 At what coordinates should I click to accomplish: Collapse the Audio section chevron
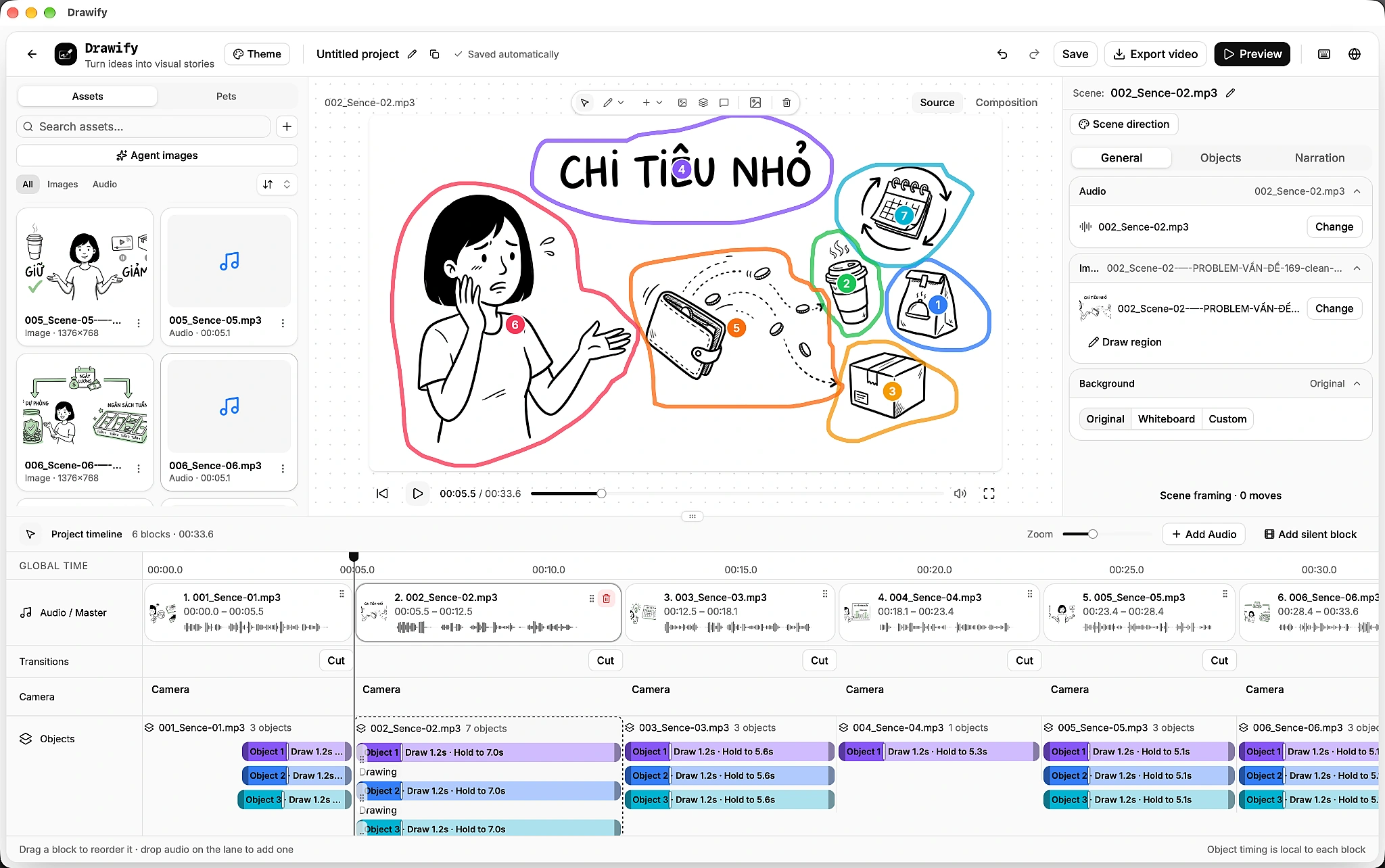1357,191
